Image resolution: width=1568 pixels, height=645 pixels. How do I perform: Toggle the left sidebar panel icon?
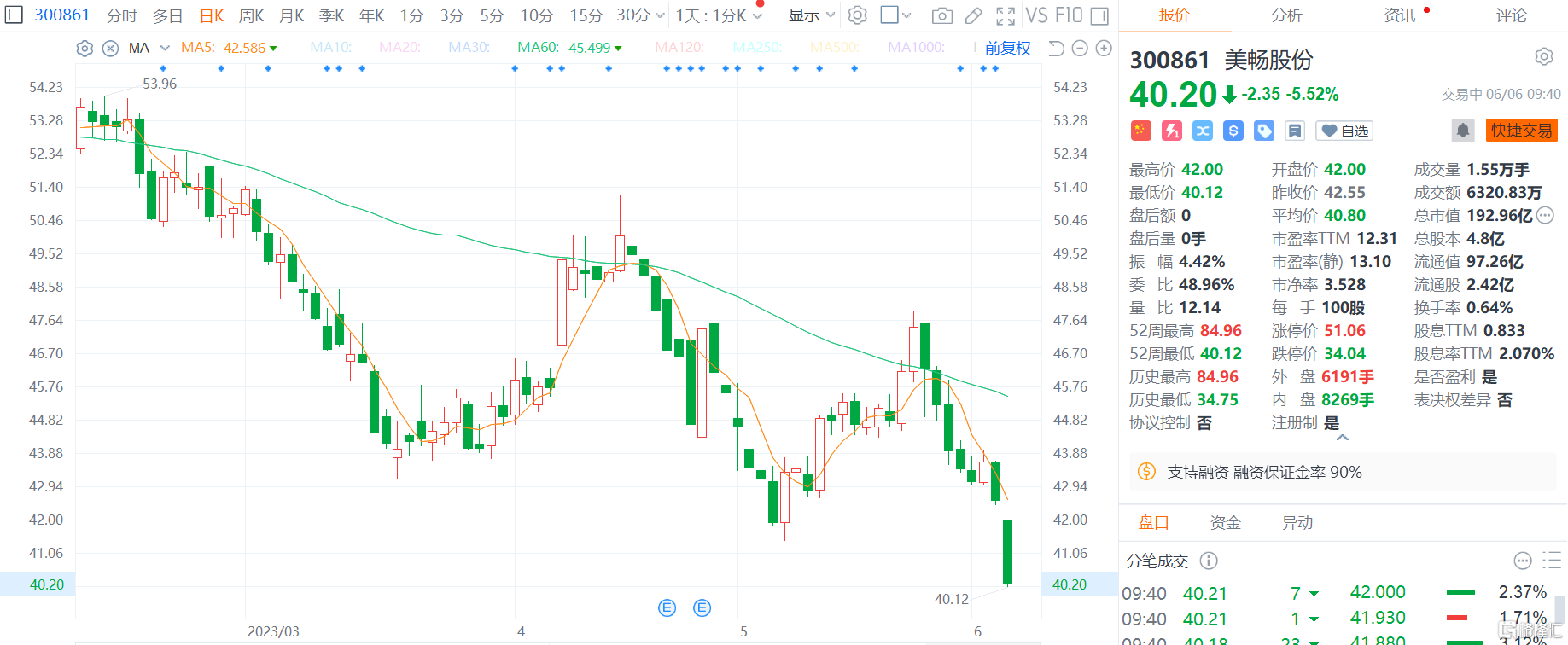(15, 15)
